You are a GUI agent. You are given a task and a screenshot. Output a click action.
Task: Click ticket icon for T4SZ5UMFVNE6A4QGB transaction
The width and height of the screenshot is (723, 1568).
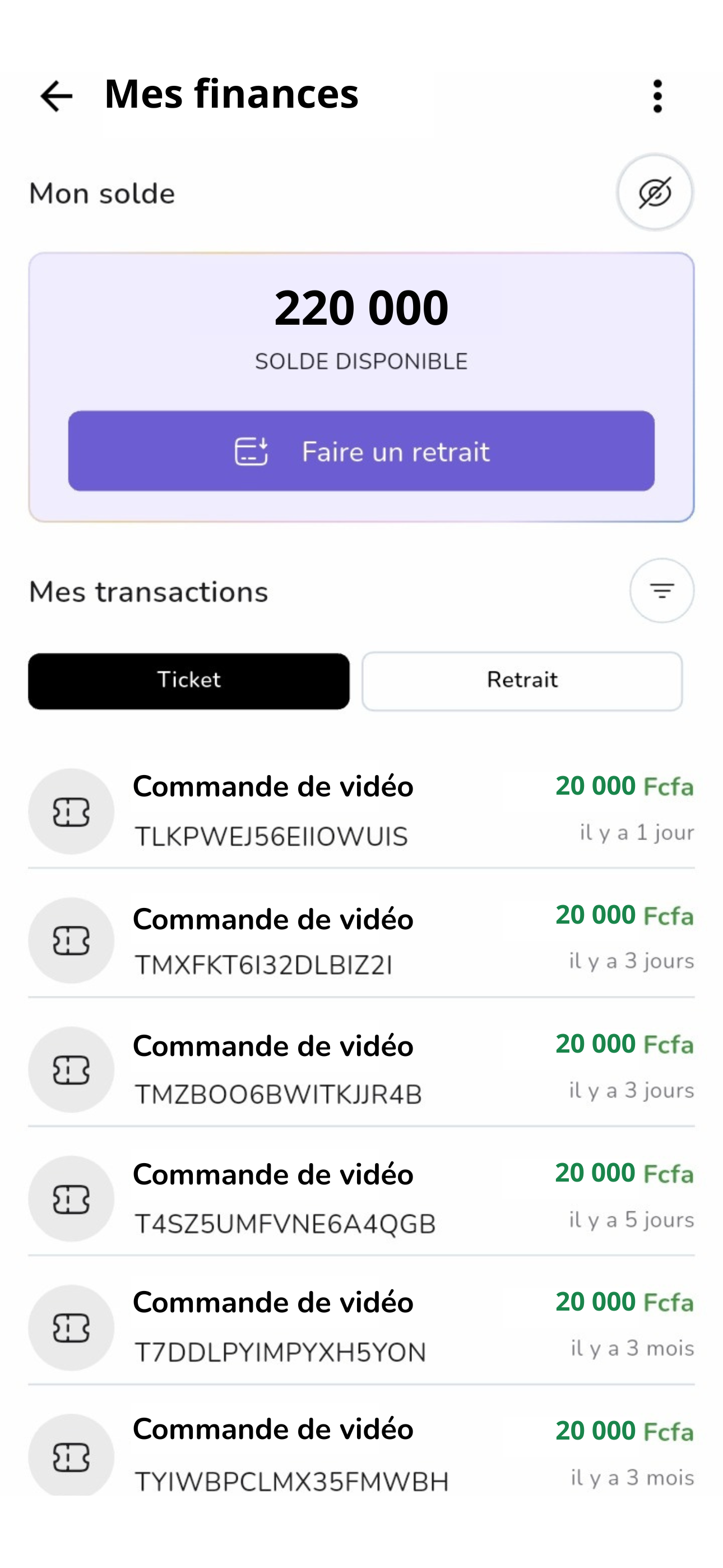point(71,1198)
